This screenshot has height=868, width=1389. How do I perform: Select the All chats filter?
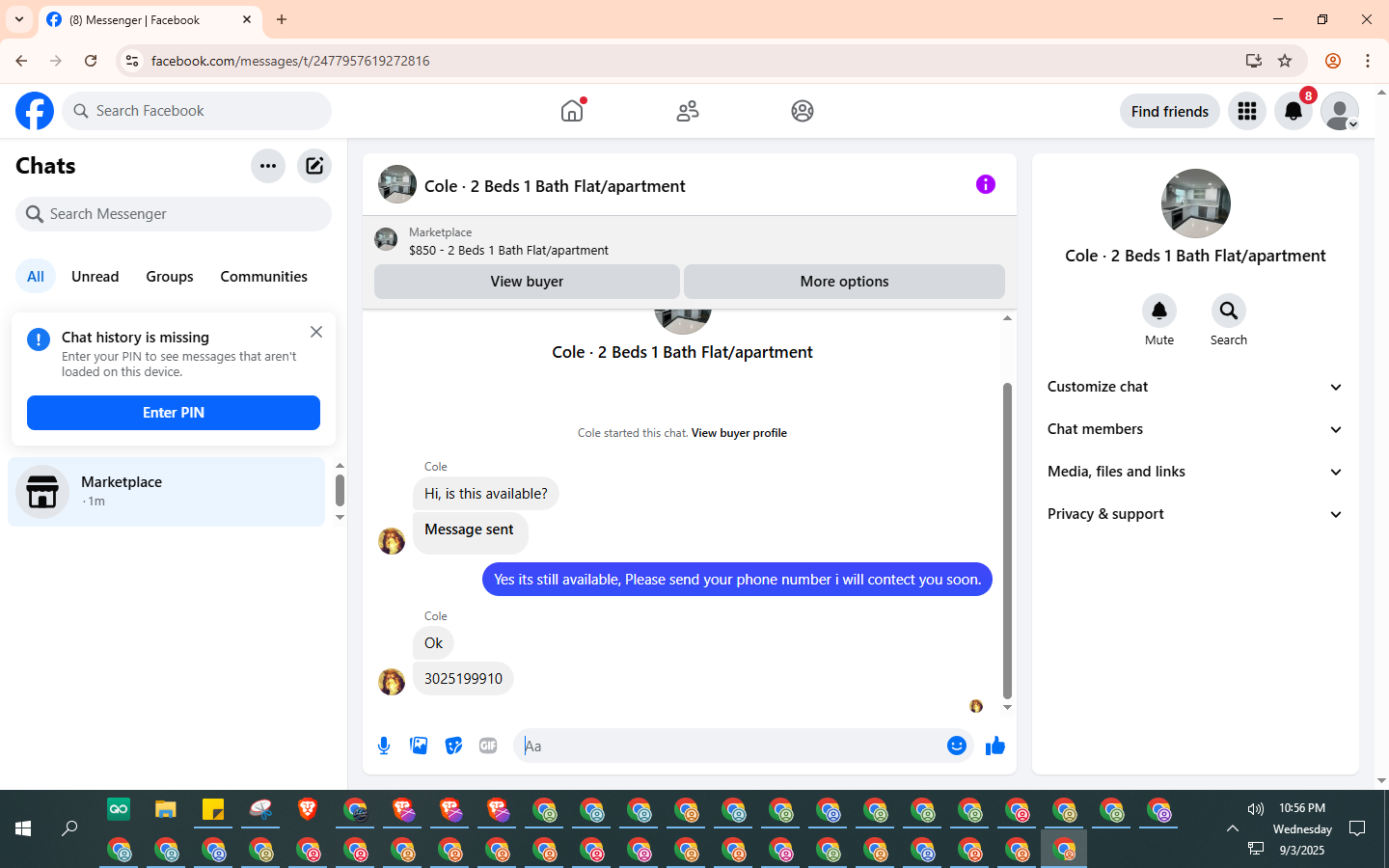[x=36, y=277]
